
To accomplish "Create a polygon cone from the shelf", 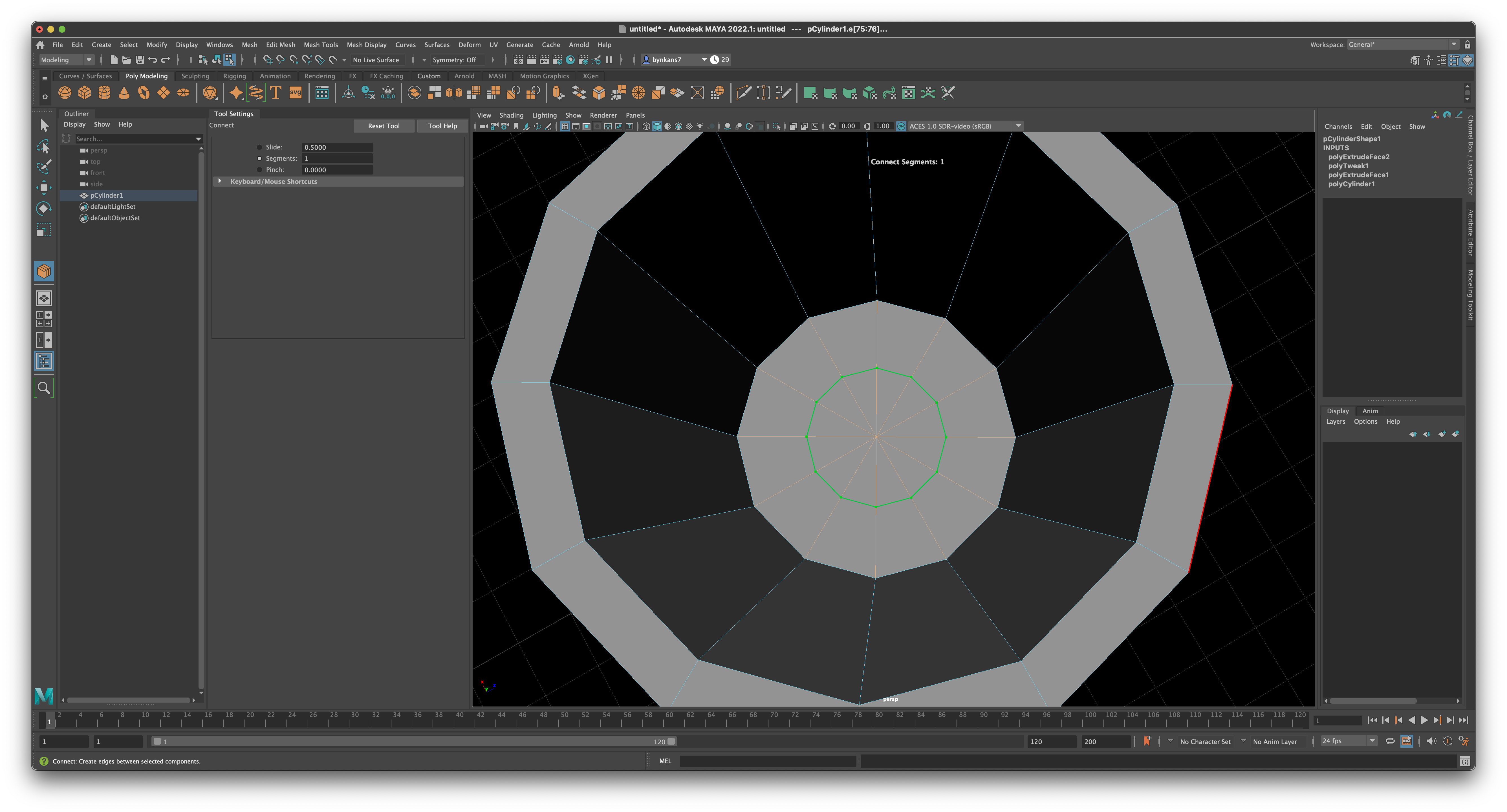I will coord(124,93).
